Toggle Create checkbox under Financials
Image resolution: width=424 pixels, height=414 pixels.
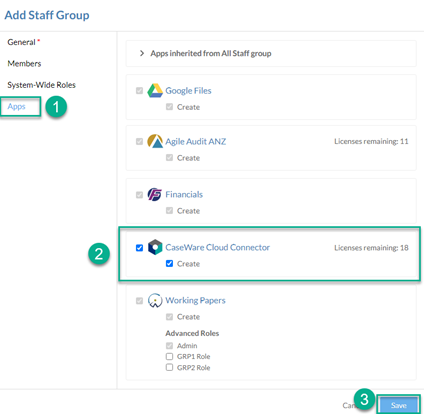pos(169,210)
